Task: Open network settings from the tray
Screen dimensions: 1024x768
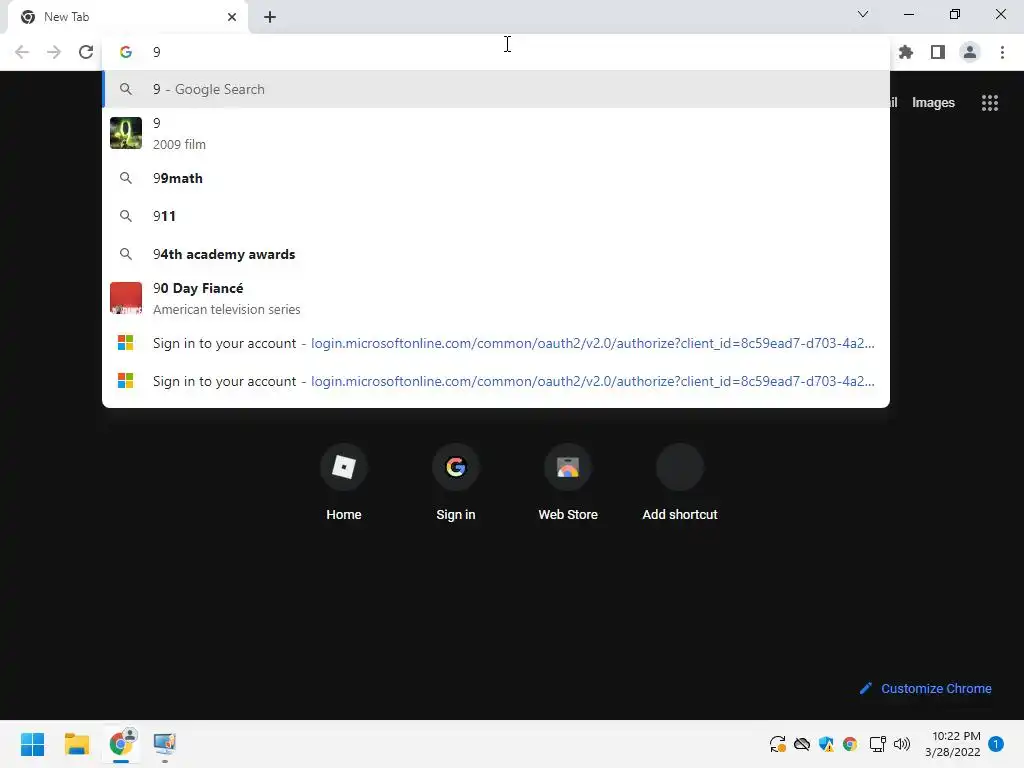Action: (x=877, y=744)
